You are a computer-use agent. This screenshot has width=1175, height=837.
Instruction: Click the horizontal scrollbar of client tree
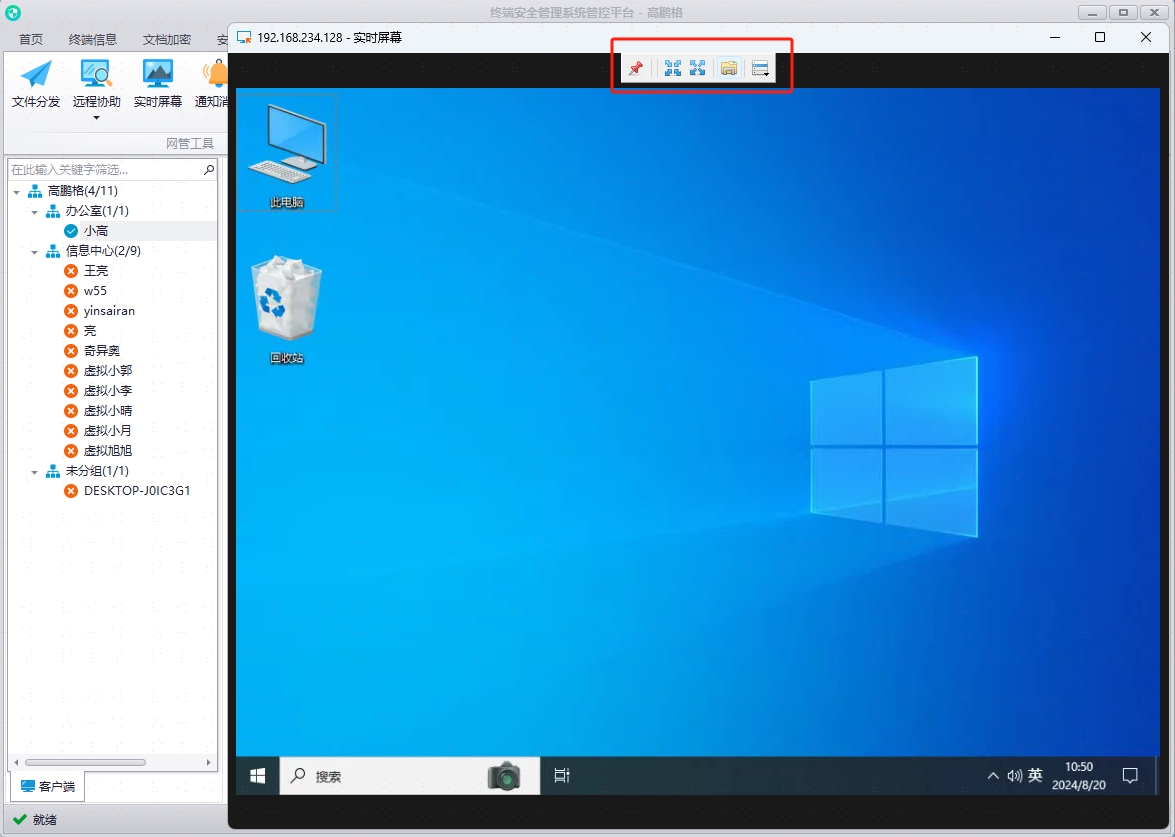85,763
